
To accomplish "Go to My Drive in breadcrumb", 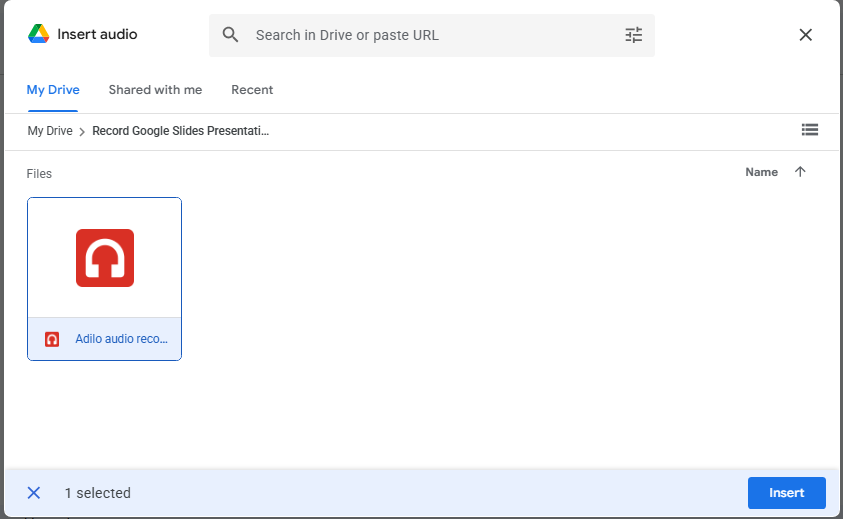I will point(49,131).
